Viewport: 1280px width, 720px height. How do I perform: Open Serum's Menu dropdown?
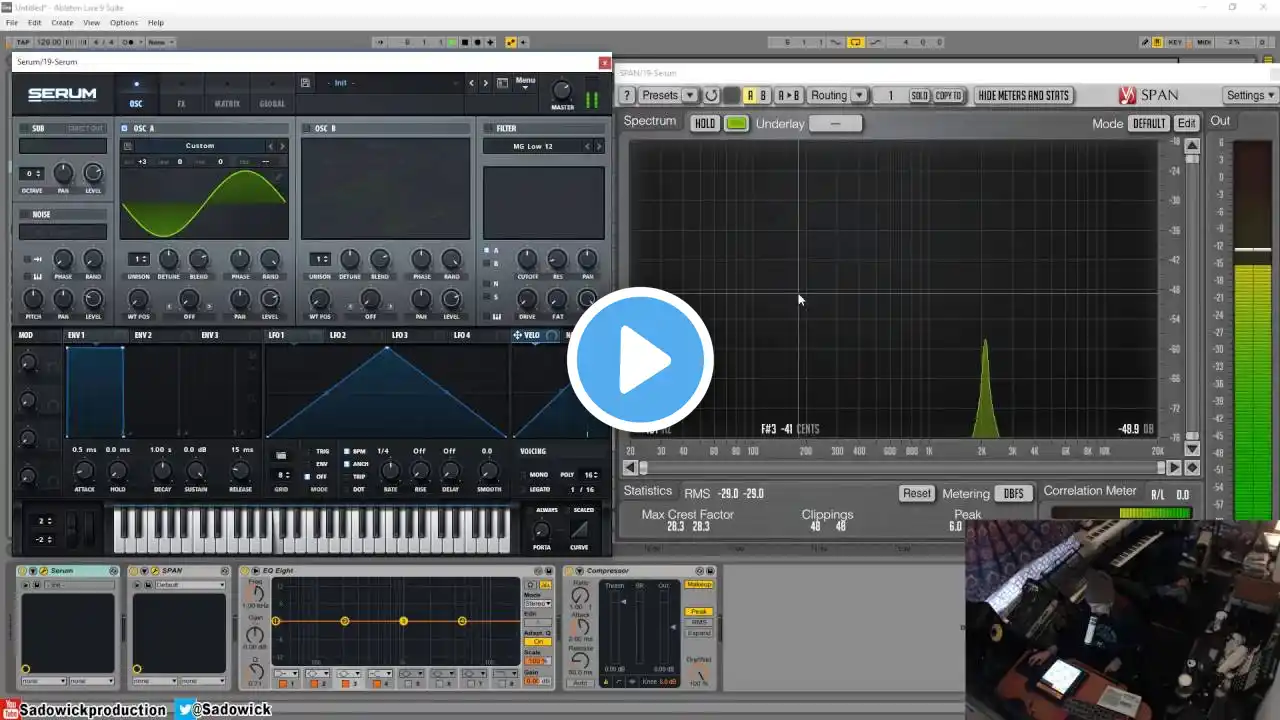(x=525, y=83)
